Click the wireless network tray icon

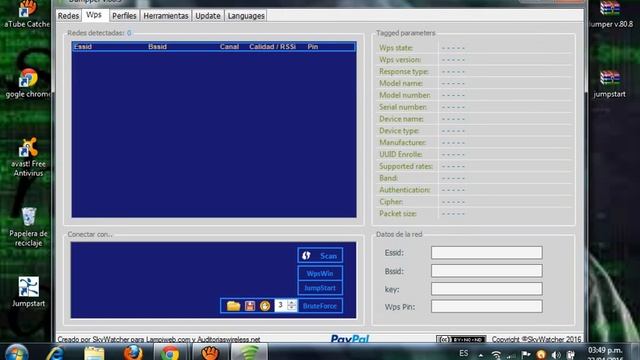(x=496, y=355)
